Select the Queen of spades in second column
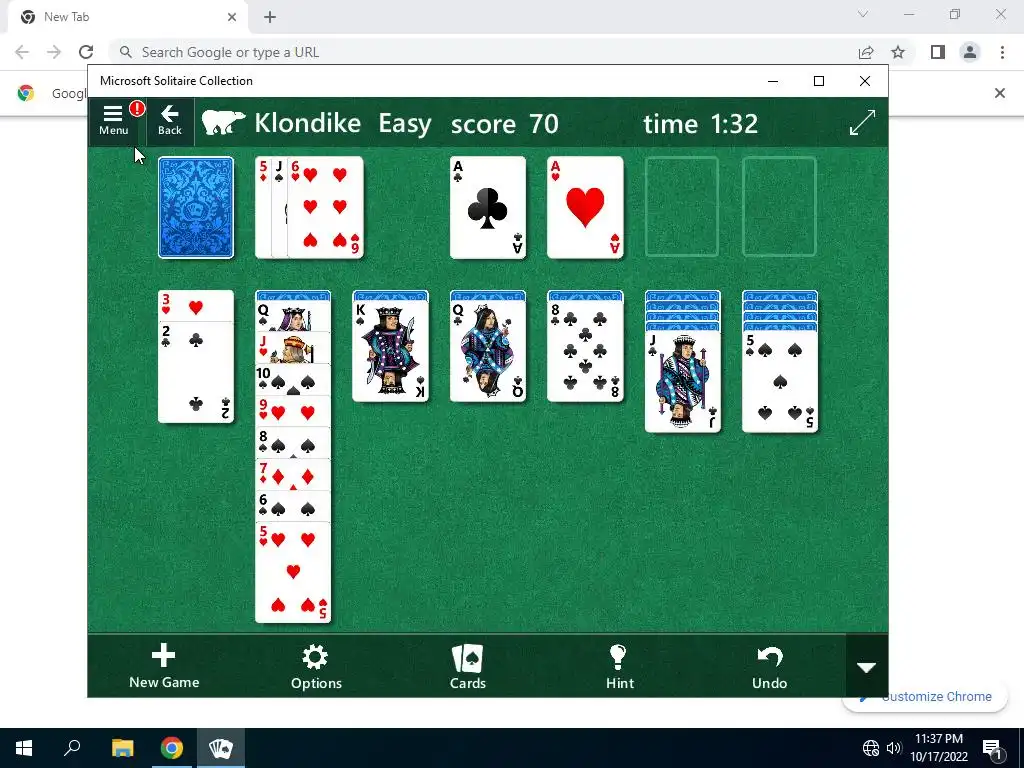1024x768 pixels. (293, 317)
